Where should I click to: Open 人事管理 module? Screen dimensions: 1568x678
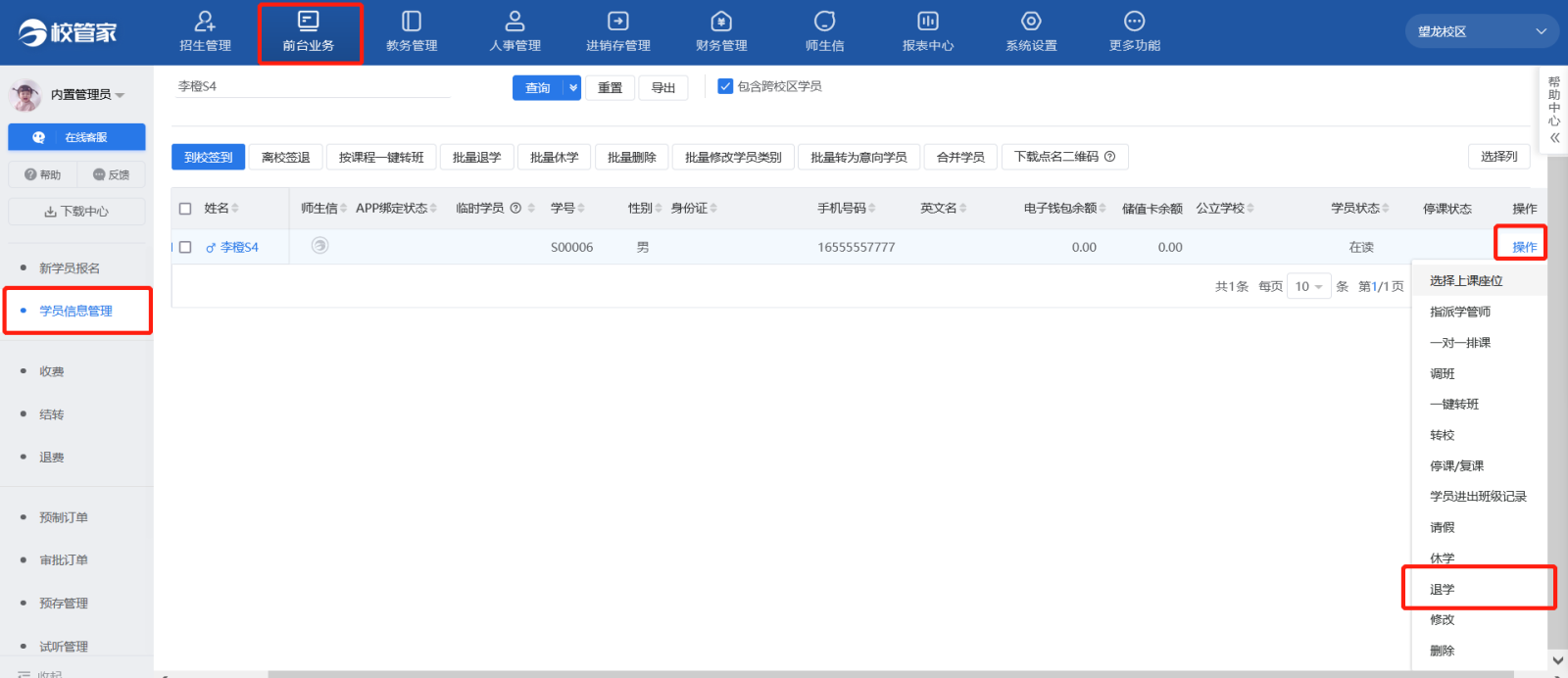(x=514, y=31)
